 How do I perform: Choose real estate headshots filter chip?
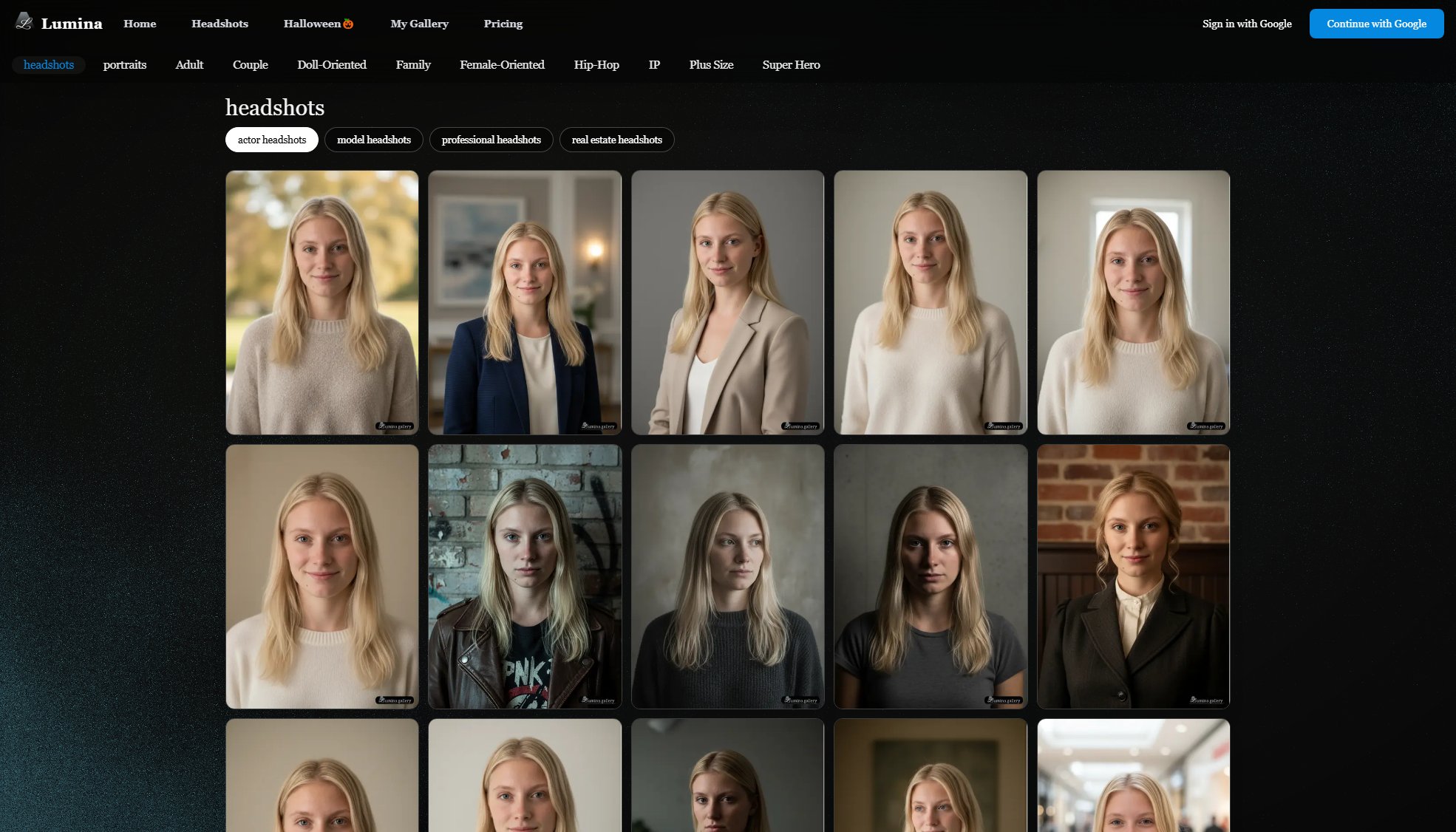tap(616, 140)
